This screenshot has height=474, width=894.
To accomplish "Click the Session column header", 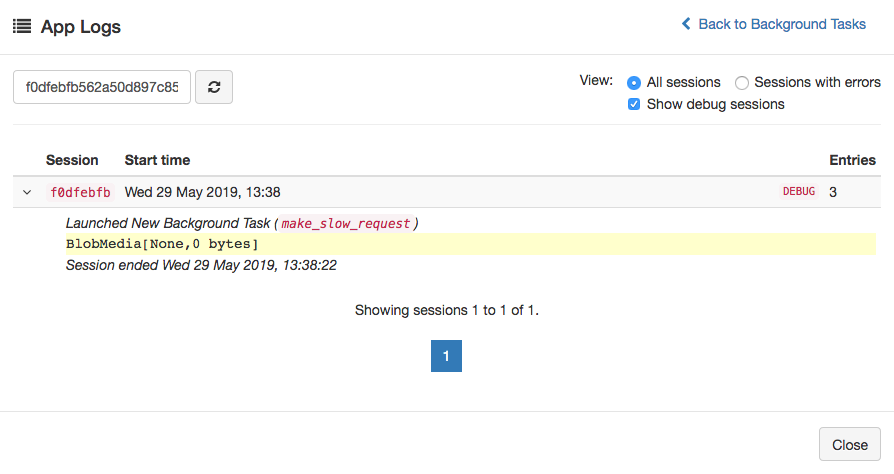I will 72,160.
